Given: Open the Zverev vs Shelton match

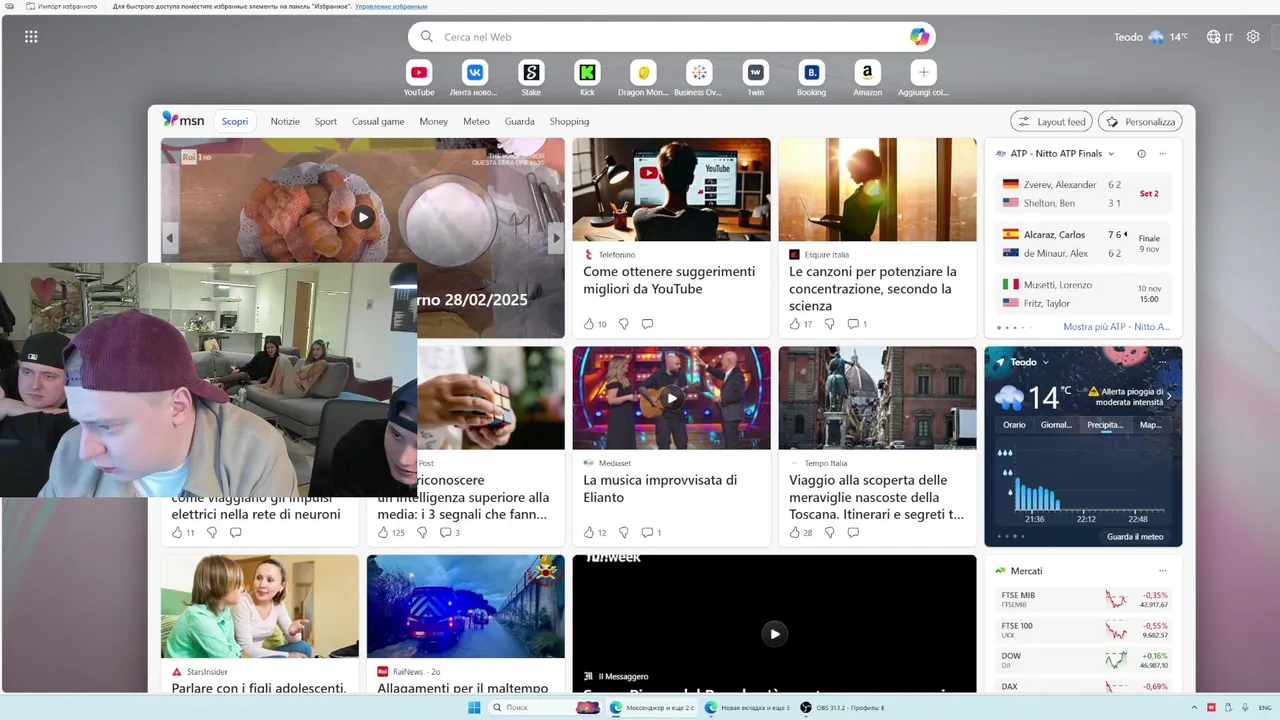Looking at the screenshot, I should coord(1084,194).
